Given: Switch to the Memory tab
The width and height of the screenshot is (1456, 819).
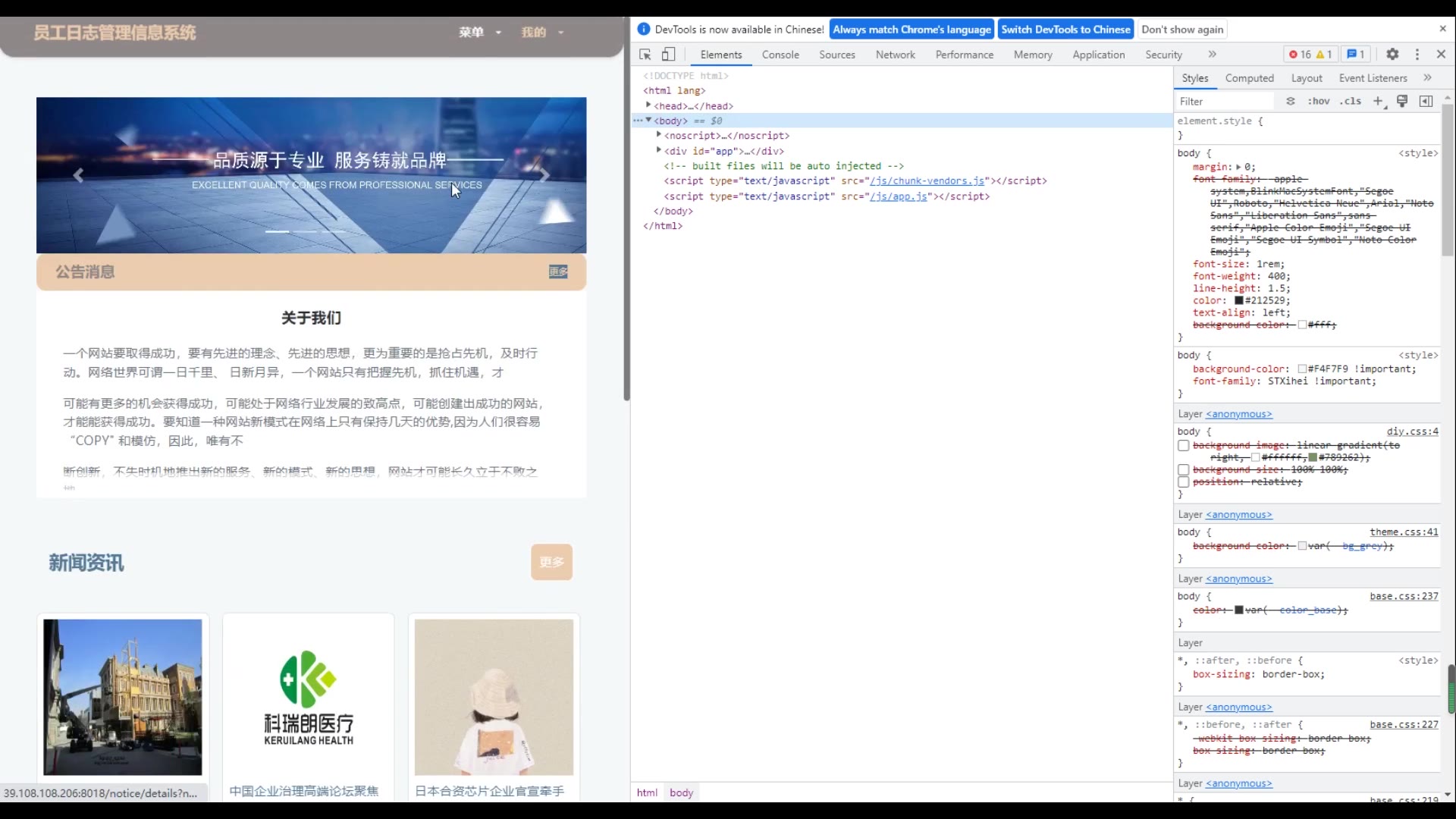Looking at the screenshot, I should pos(1033,55).
